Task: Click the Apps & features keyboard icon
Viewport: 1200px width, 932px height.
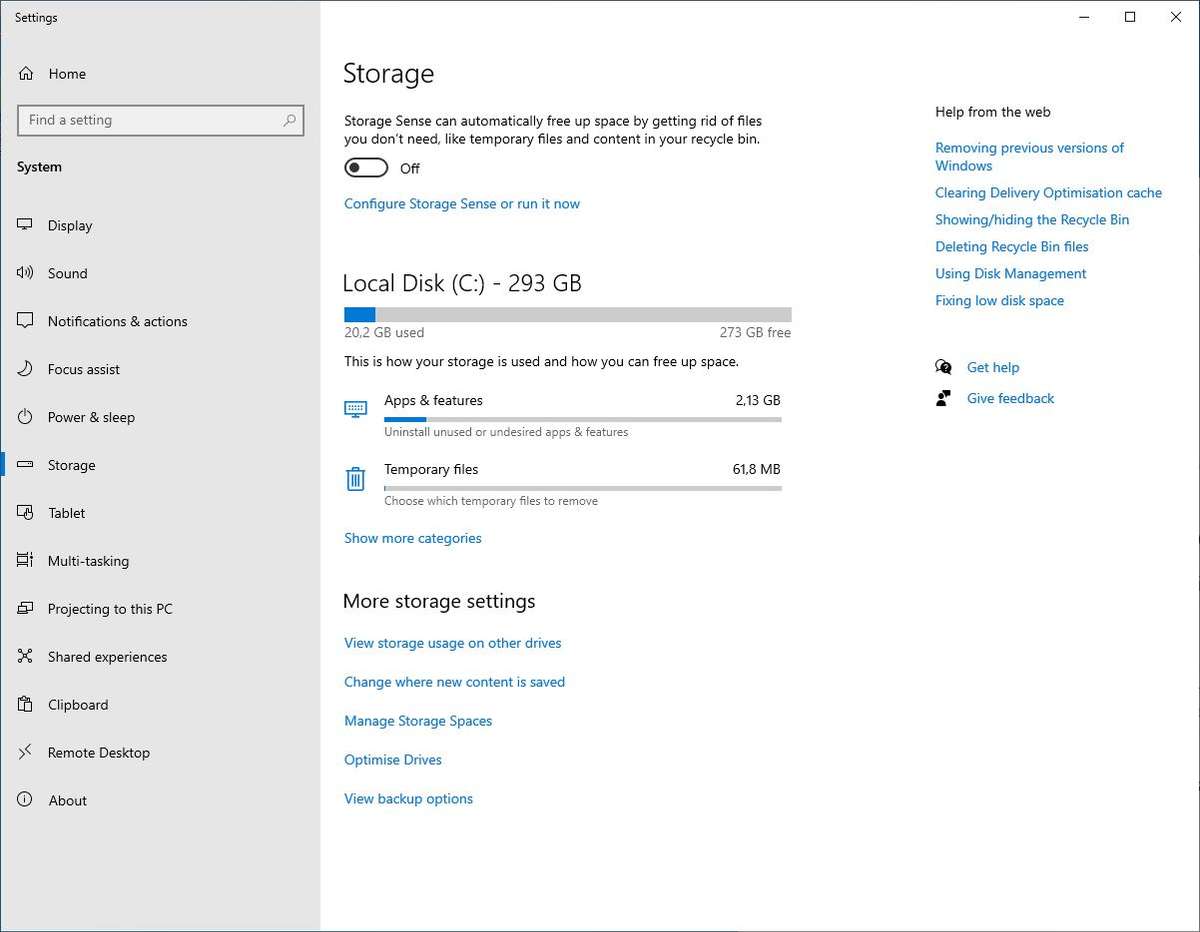Action: (355, 409)
